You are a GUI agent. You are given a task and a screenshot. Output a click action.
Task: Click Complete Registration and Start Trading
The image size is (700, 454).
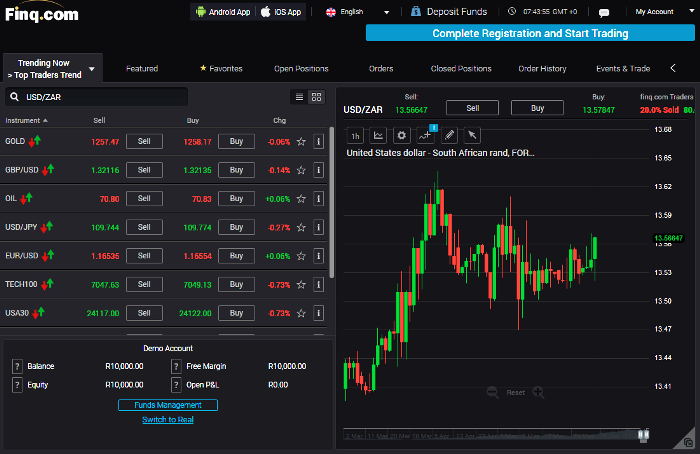[530, 33]
